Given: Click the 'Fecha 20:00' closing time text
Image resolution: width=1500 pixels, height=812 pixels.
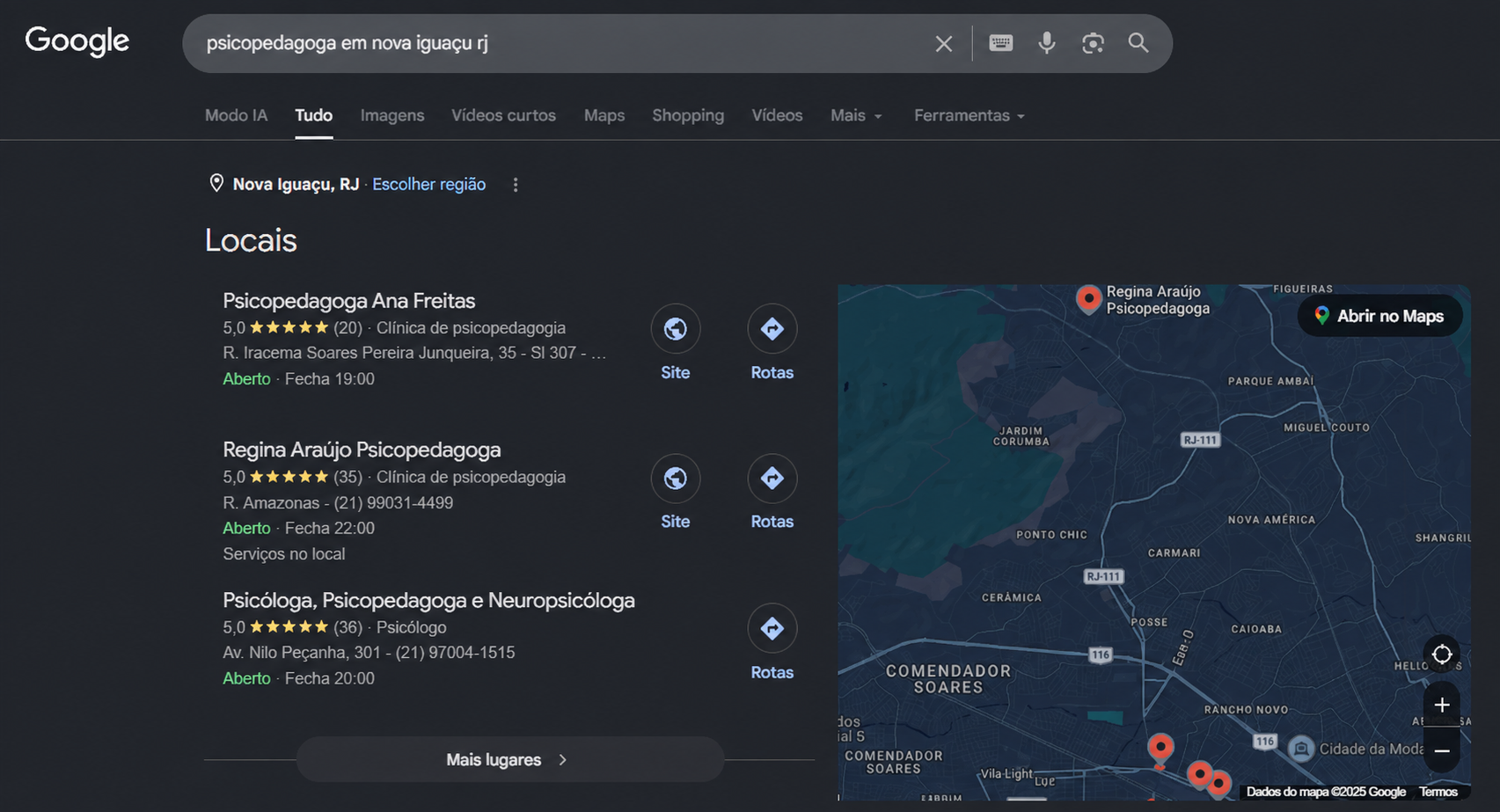Looking at the screenshot, I should click(x=330, y=678).
